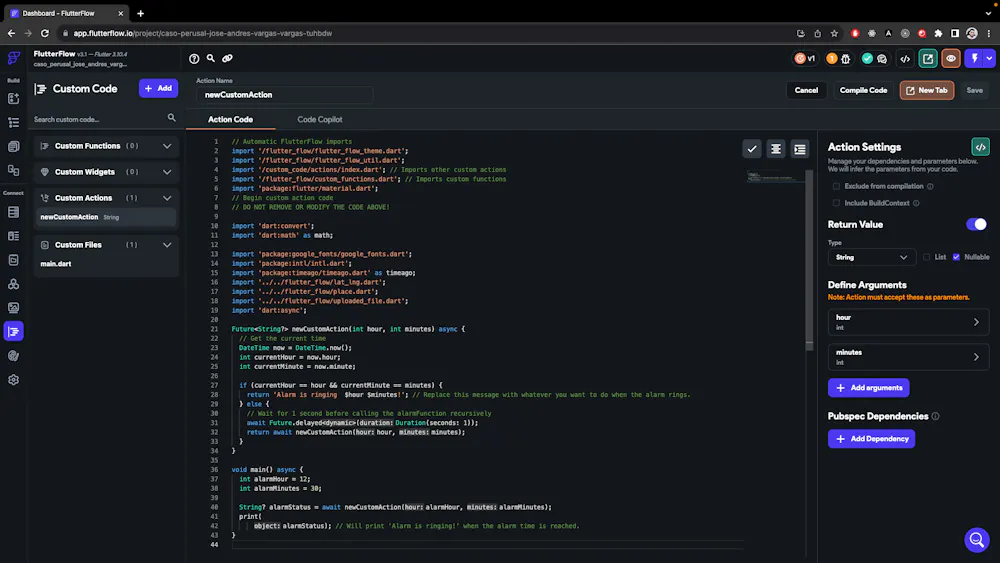Viewport: 1000px width, 563px height.
Task: Open the storyboard icon in left sidebar
Action: click(x=13, y=170)
